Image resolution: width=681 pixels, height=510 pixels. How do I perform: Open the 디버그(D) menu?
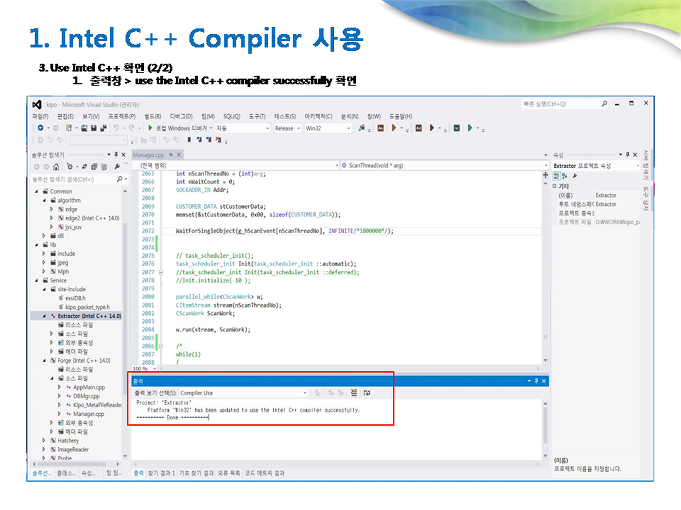click(x=181, y=116)
